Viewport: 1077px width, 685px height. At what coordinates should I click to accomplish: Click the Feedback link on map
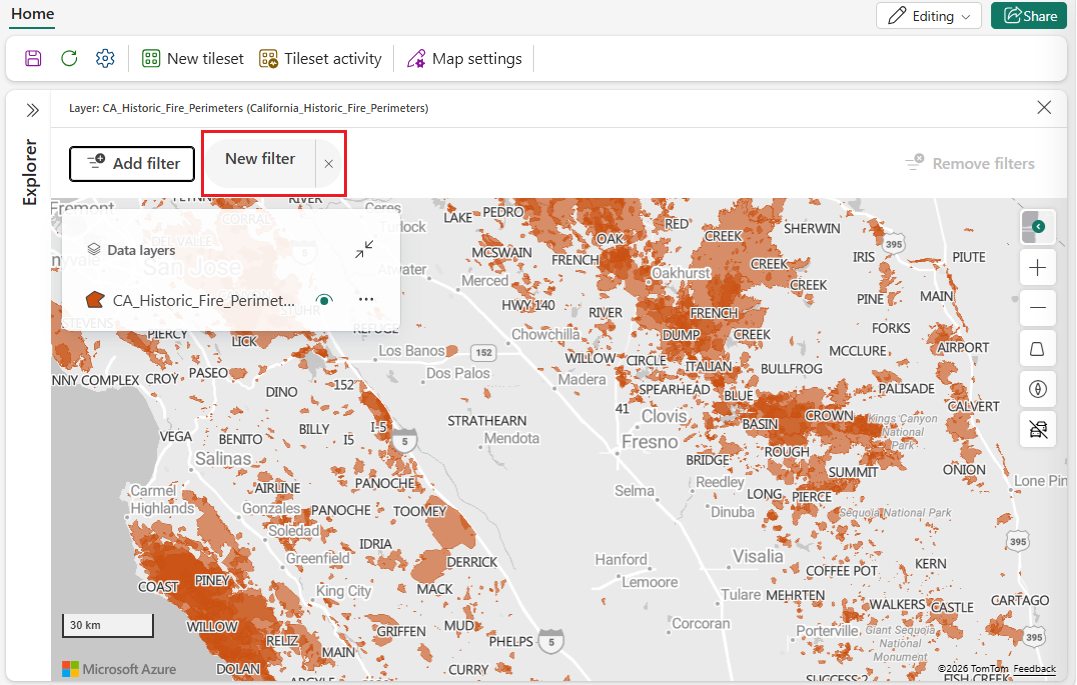[x=1034, y=669]
